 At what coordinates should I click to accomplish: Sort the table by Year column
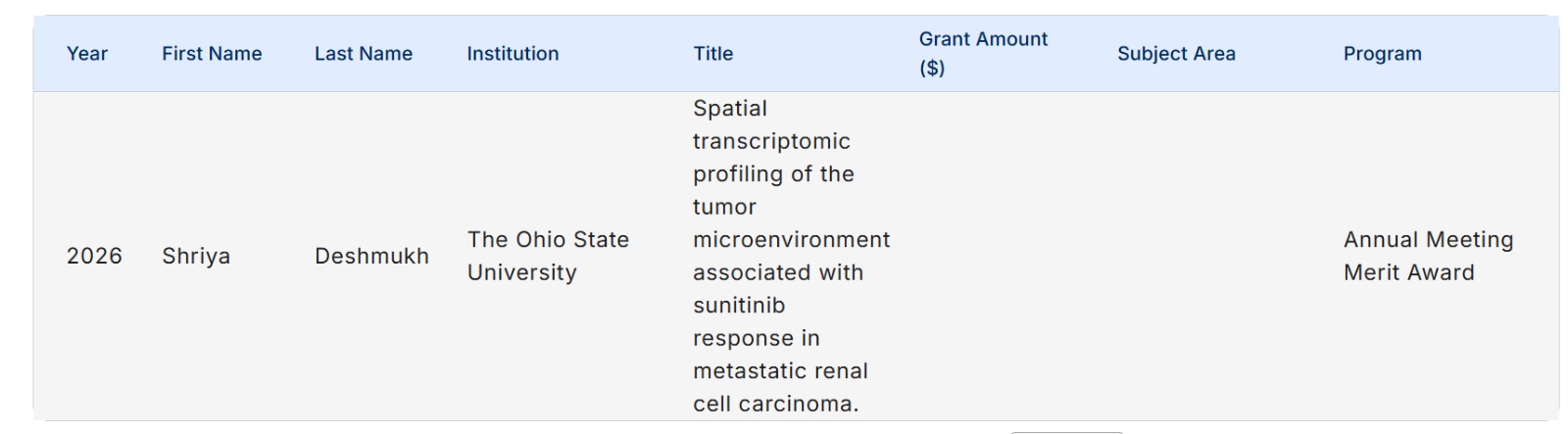(x=87, y=54)
